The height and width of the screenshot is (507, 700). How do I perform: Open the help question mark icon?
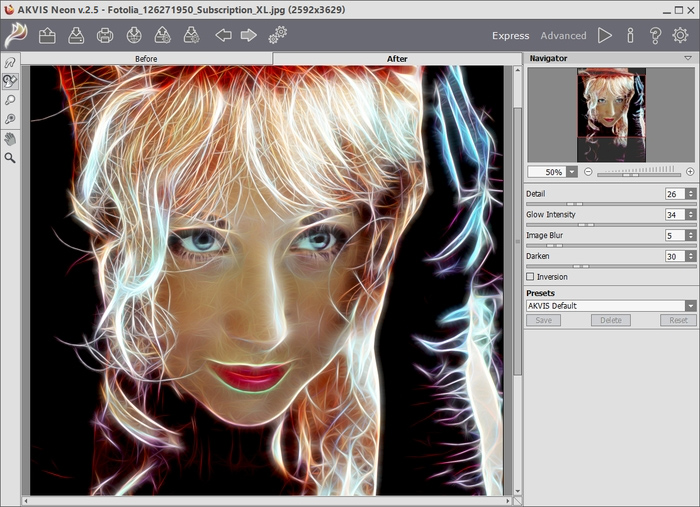tap(655, 36)
